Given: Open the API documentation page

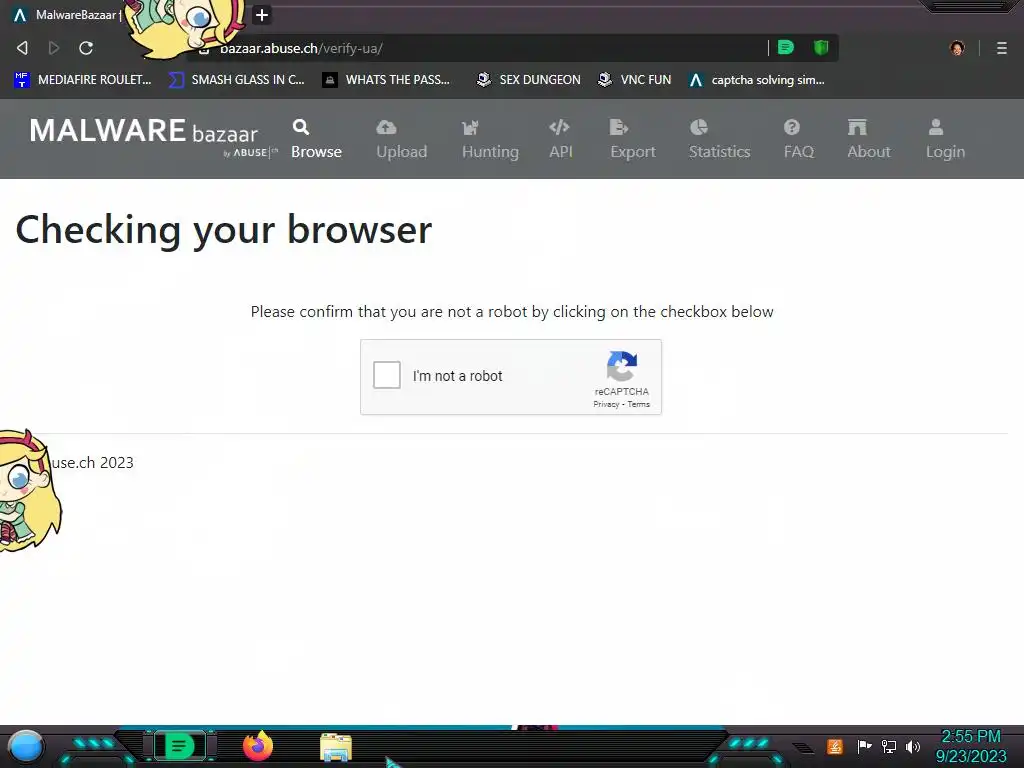Looking at the screenshot, I should 560,139.
